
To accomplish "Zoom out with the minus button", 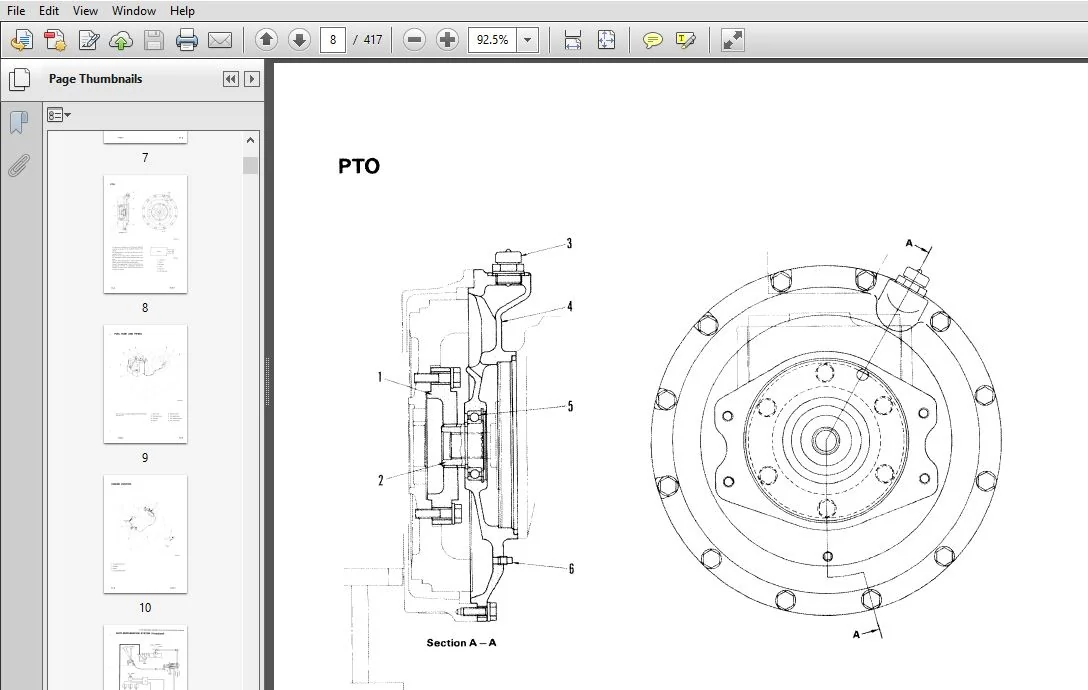I will click(414, 40).
